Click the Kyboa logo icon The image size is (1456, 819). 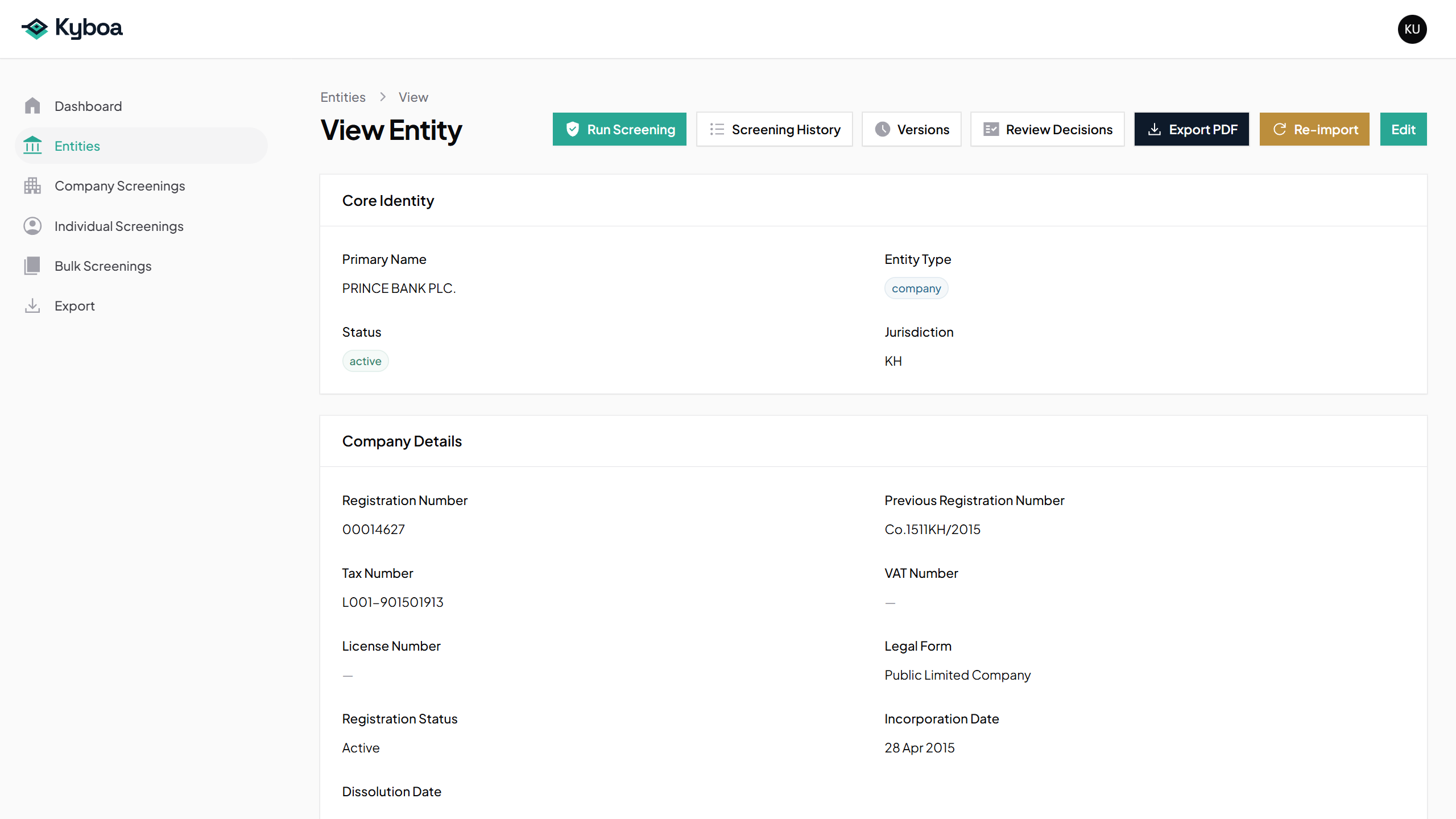coord(35,28)
